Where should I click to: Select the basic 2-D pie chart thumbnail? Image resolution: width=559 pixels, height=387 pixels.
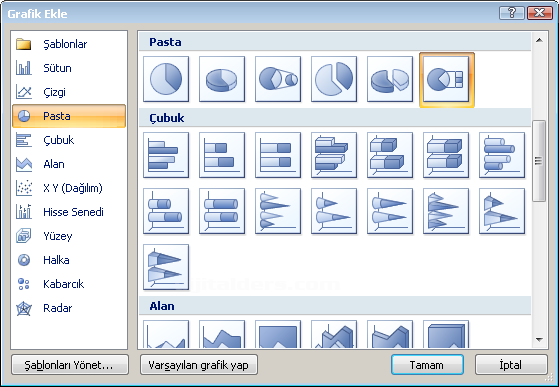(166, 79)
